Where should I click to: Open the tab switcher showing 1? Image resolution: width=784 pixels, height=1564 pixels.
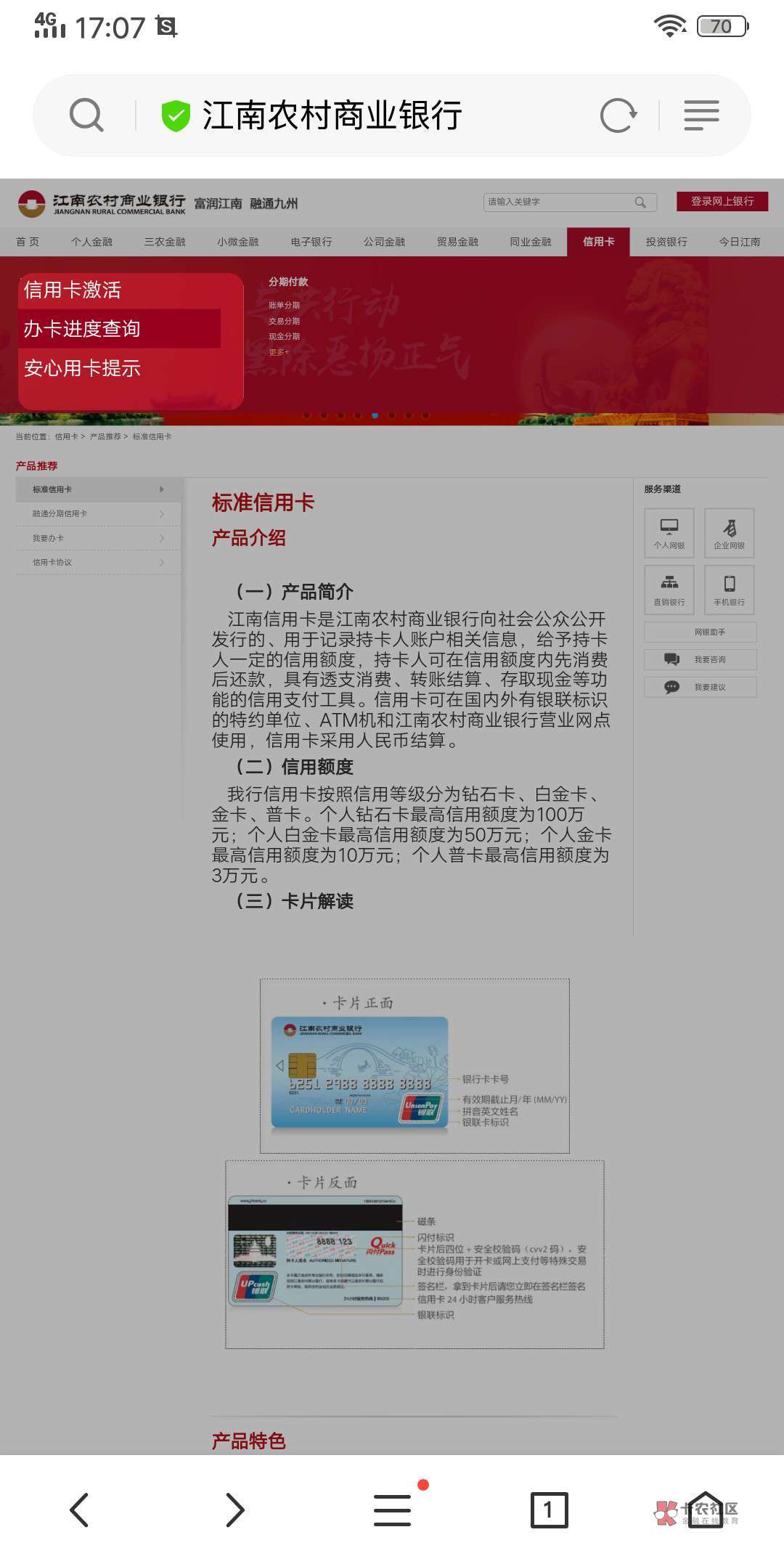click(x=549, y=1510)
